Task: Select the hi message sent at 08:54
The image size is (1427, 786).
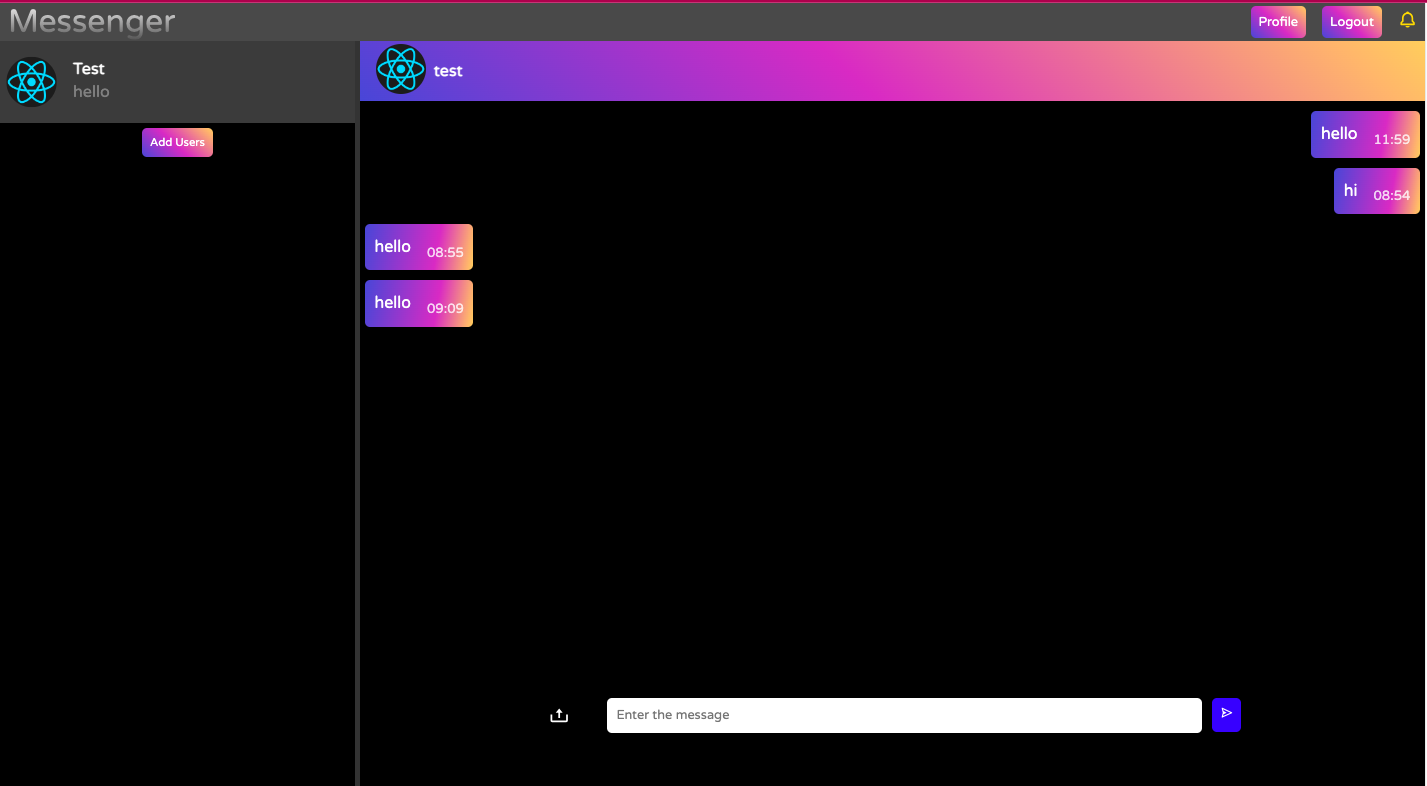Action: pyautogui.click(x=1377, y=191)
